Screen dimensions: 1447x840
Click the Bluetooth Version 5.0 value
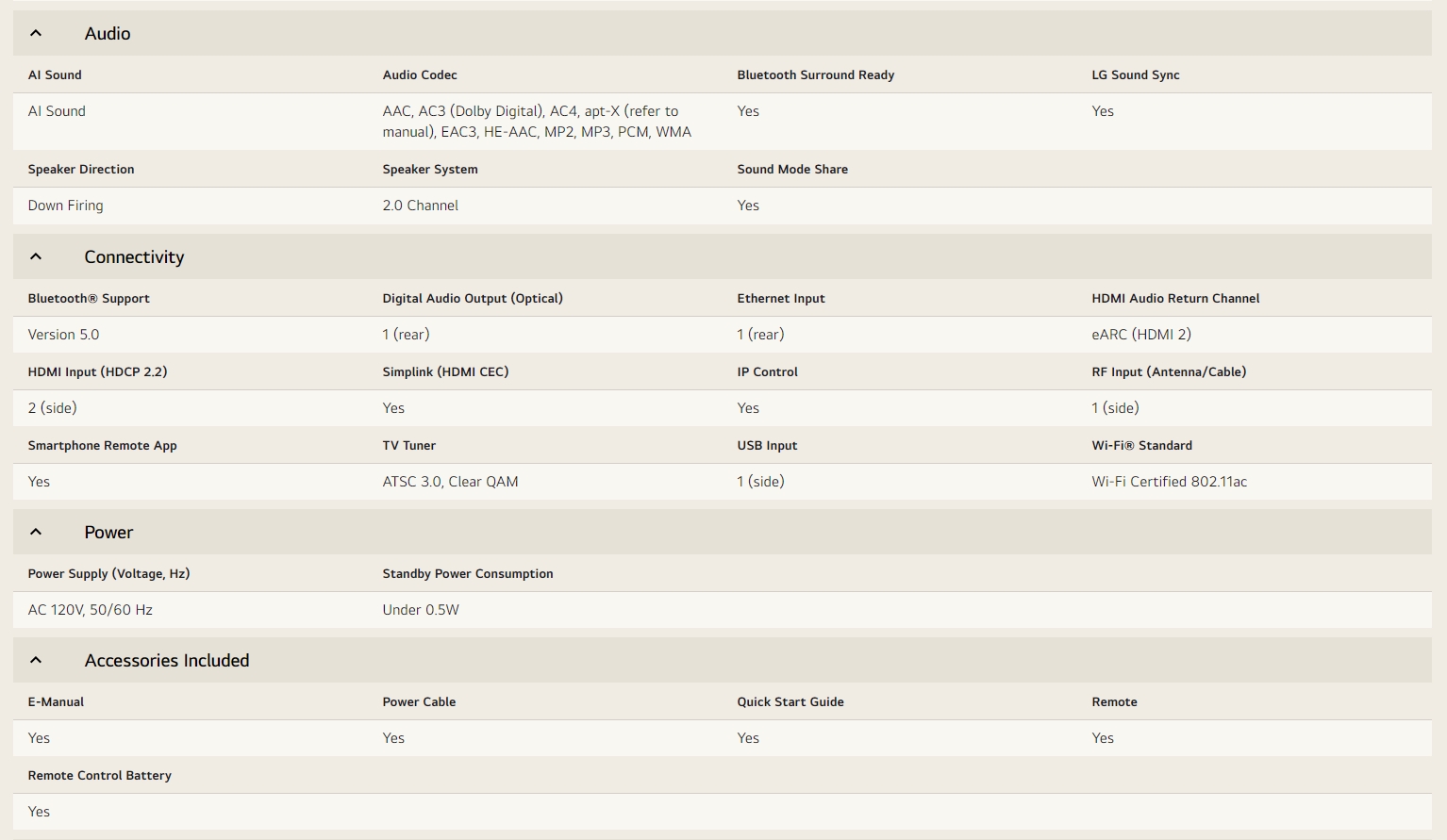pyautogui.click(x=63, y=335)
